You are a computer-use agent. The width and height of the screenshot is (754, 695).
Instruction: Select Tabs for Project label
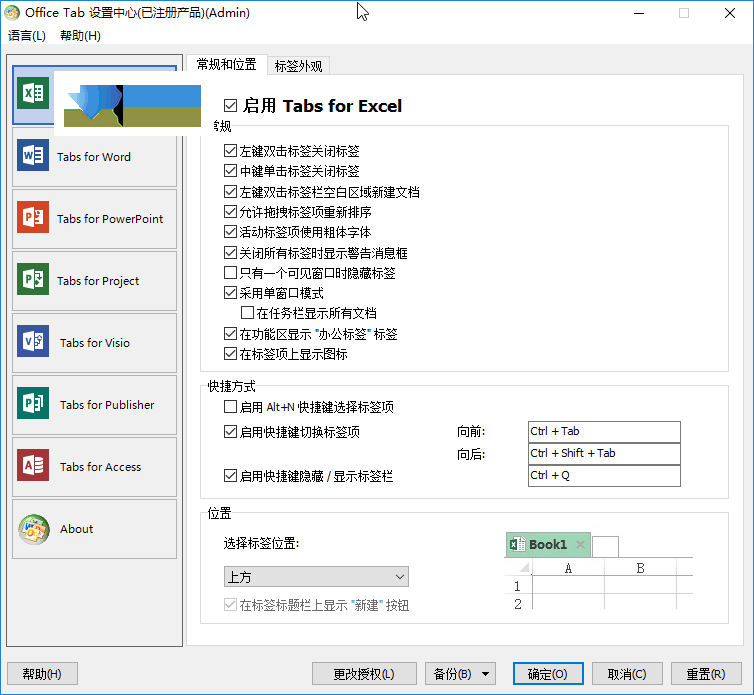98,281
